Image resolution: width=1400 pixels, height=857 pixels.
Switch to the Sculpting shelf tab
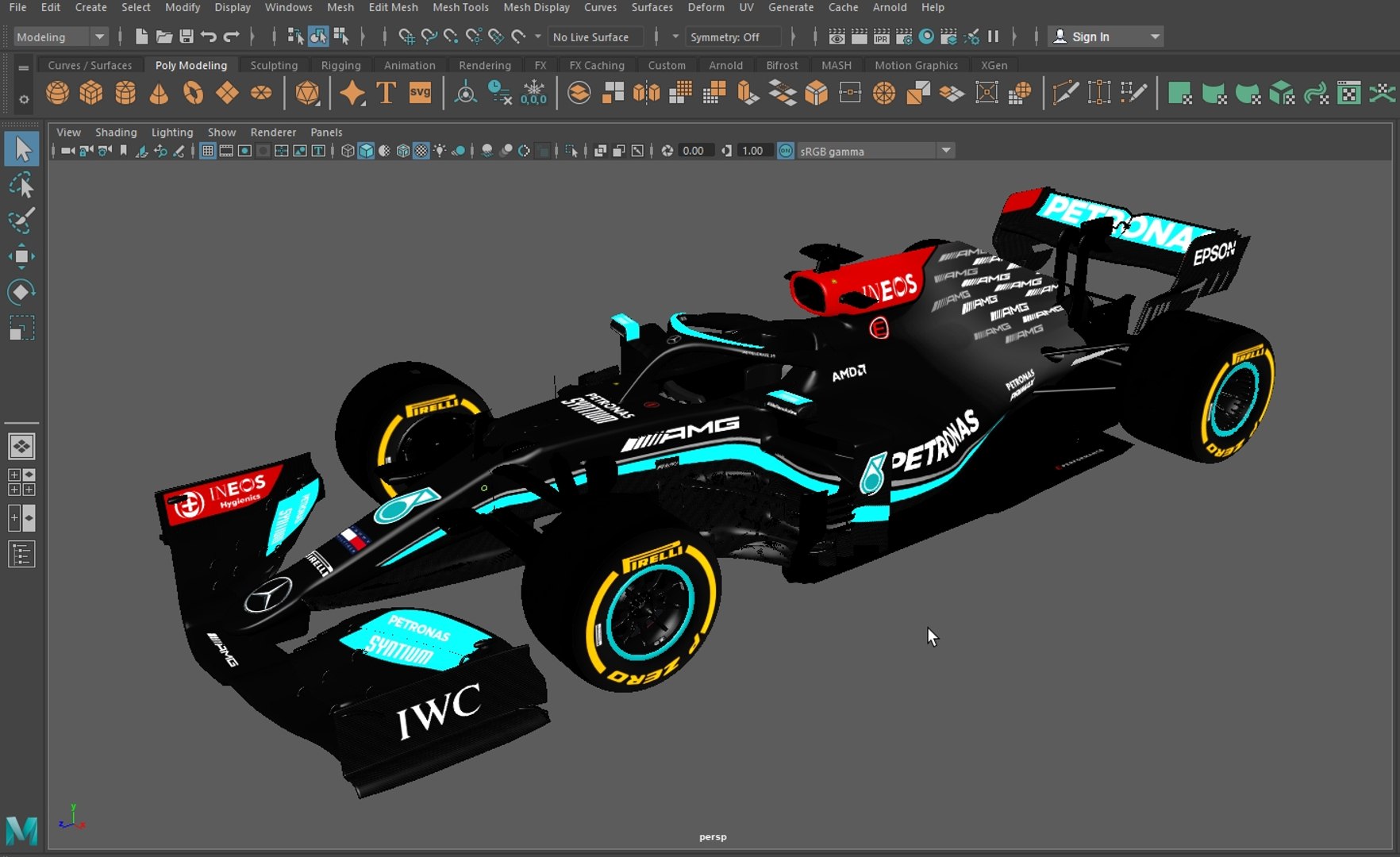[274, 65]
